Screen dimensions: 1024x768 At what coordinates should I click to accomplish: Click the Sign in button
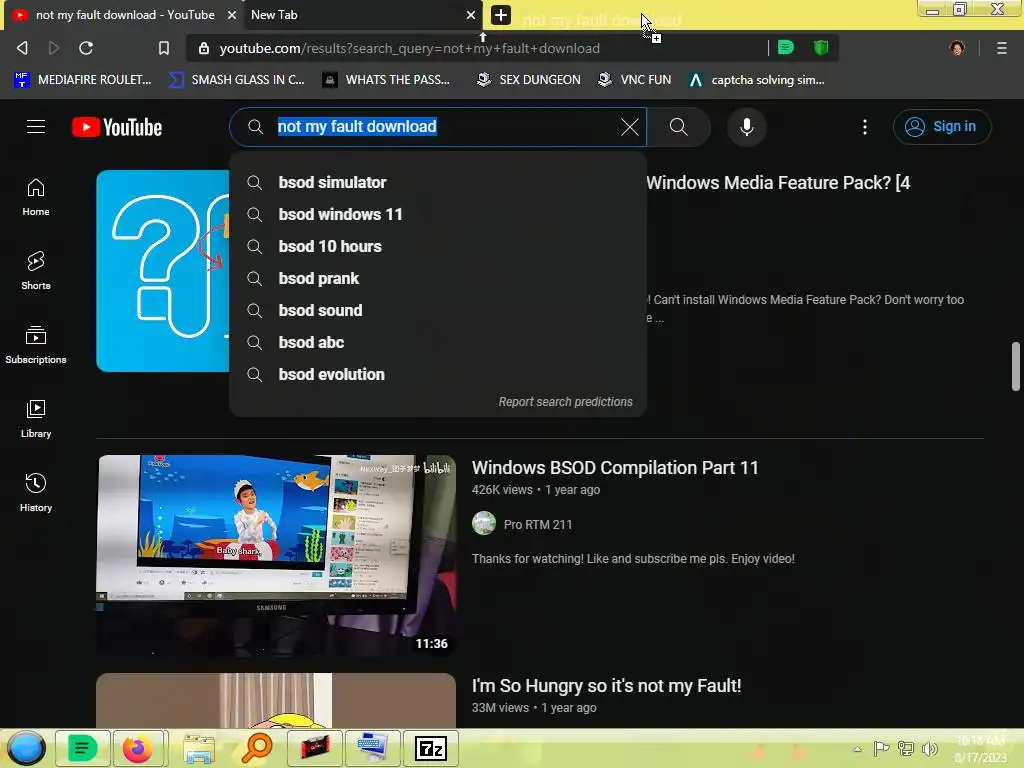click(942, 127)
